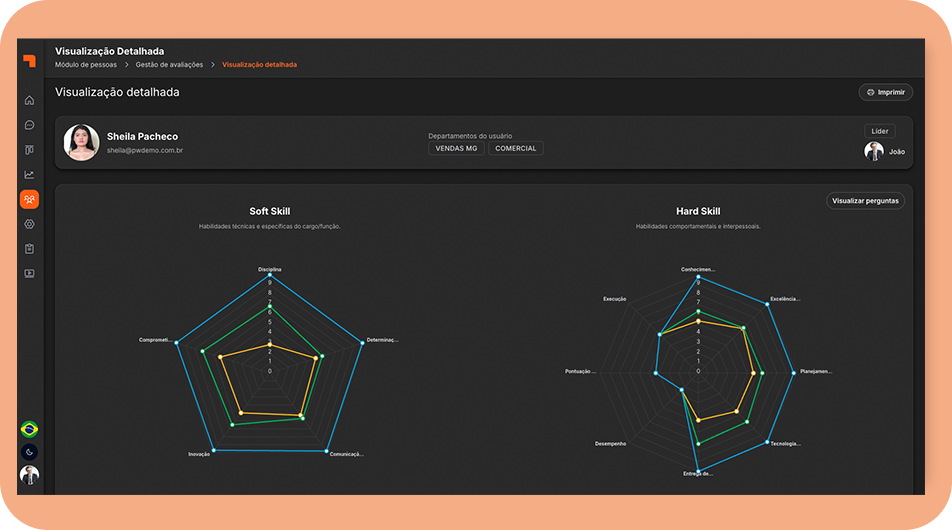The image size is (952, 530).
Task: Toggle dark mode with moon icon
Action: (x=29, y=452)
